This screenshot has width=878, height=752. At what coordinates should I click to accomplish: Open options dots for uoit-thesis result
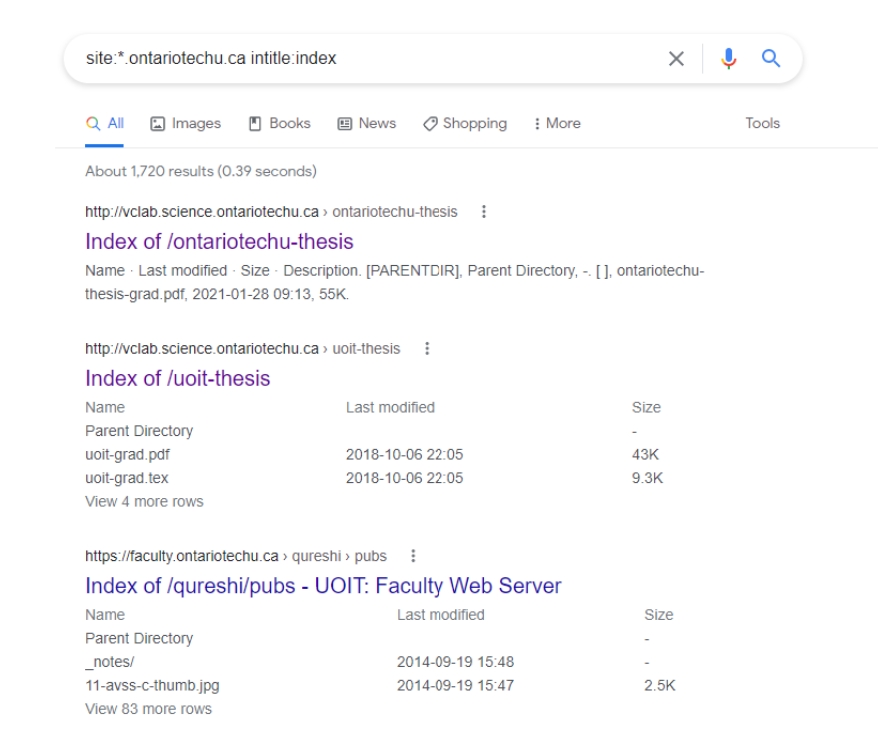(428, 349)
